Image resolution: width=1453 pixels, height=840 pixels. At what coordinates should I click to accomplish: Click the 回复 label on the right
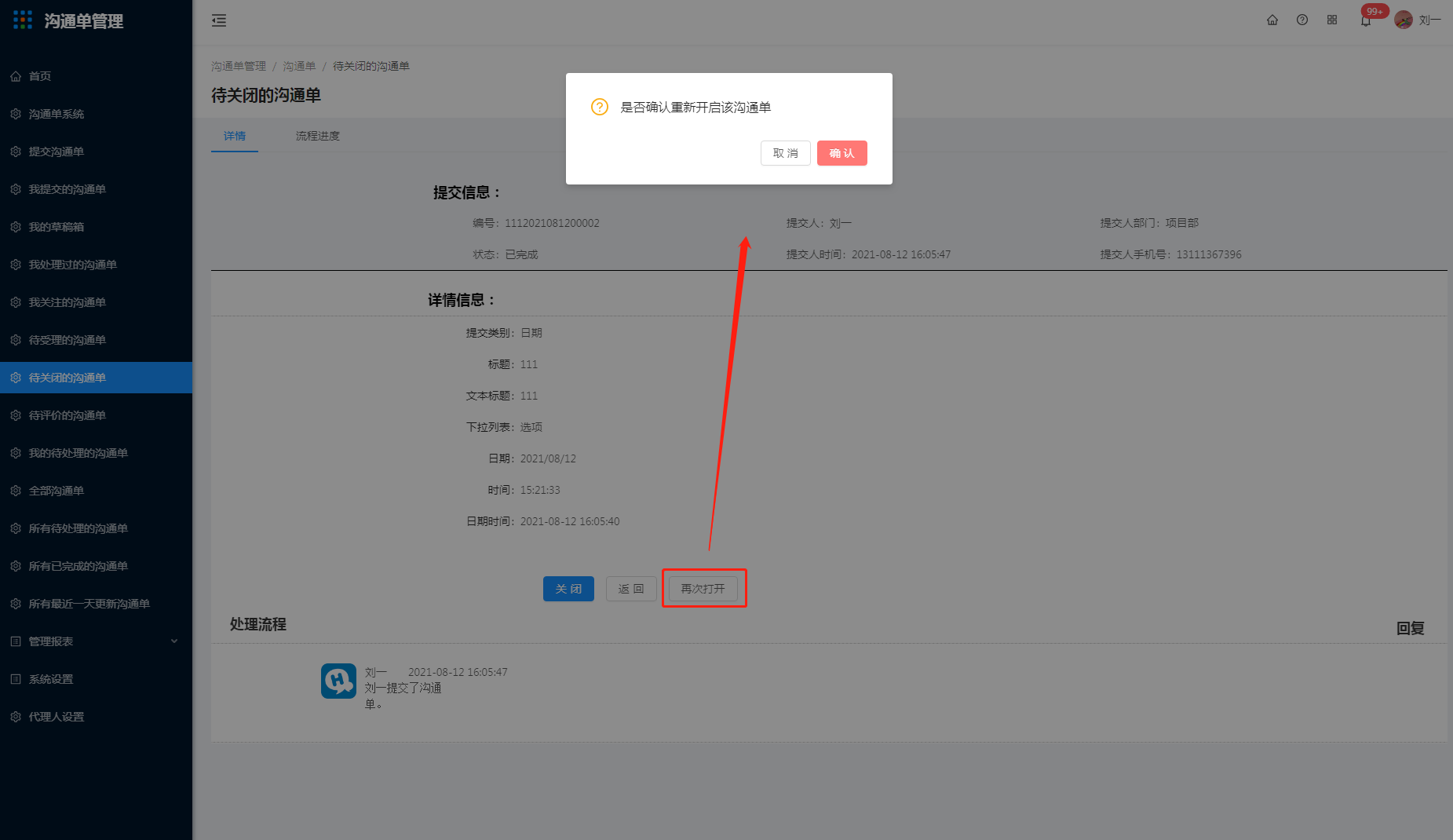(x=1411, y=628)
